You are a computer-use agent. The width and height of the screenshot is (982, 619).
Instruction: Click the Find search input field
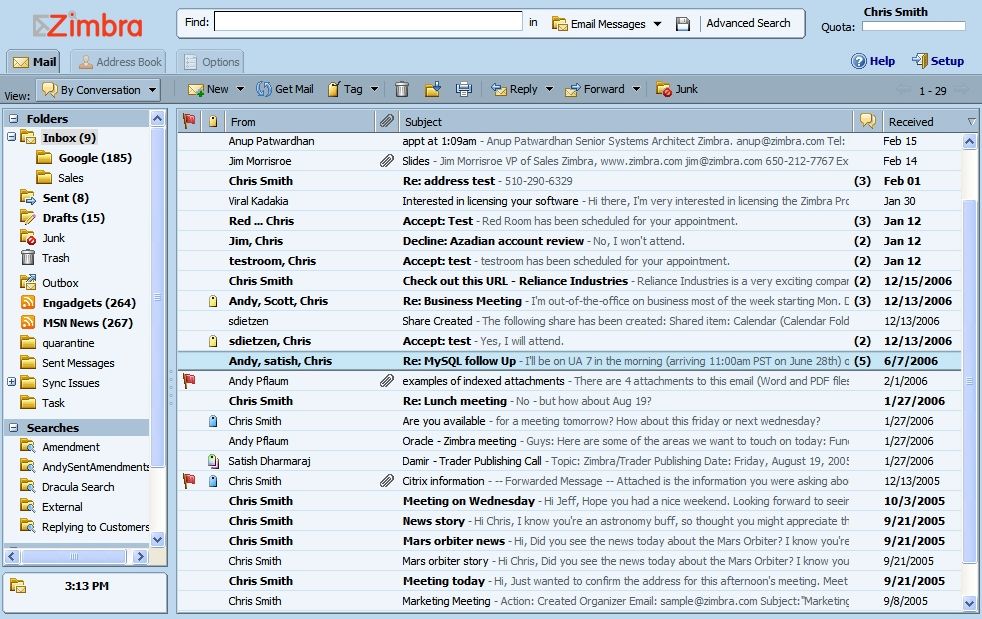click(x=368, y=22)
